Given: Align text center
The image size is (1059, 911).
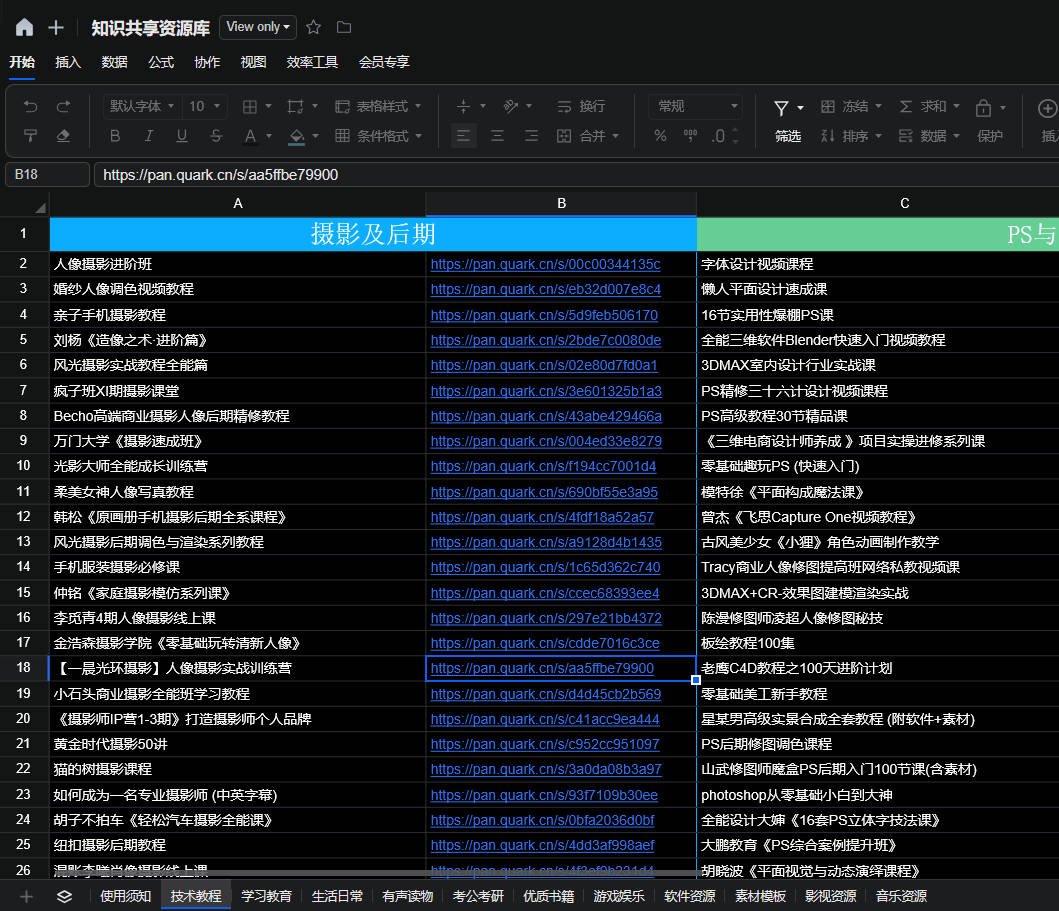Looking at the screenshot, I should pos(497,136).
